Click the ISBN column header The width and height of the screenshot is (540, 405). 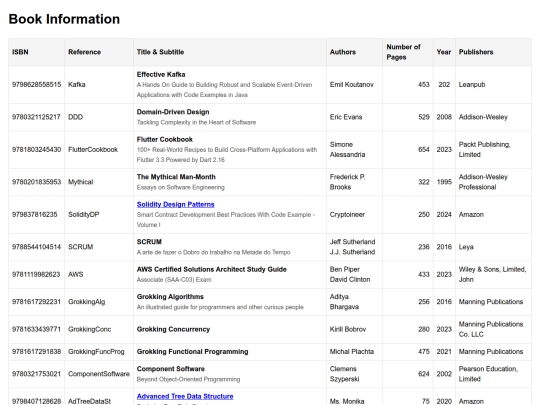coord(37,52)
